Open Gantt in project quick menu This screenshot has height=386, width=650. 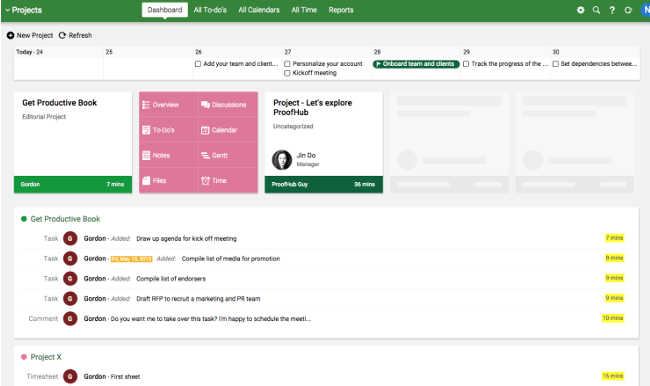228,155
